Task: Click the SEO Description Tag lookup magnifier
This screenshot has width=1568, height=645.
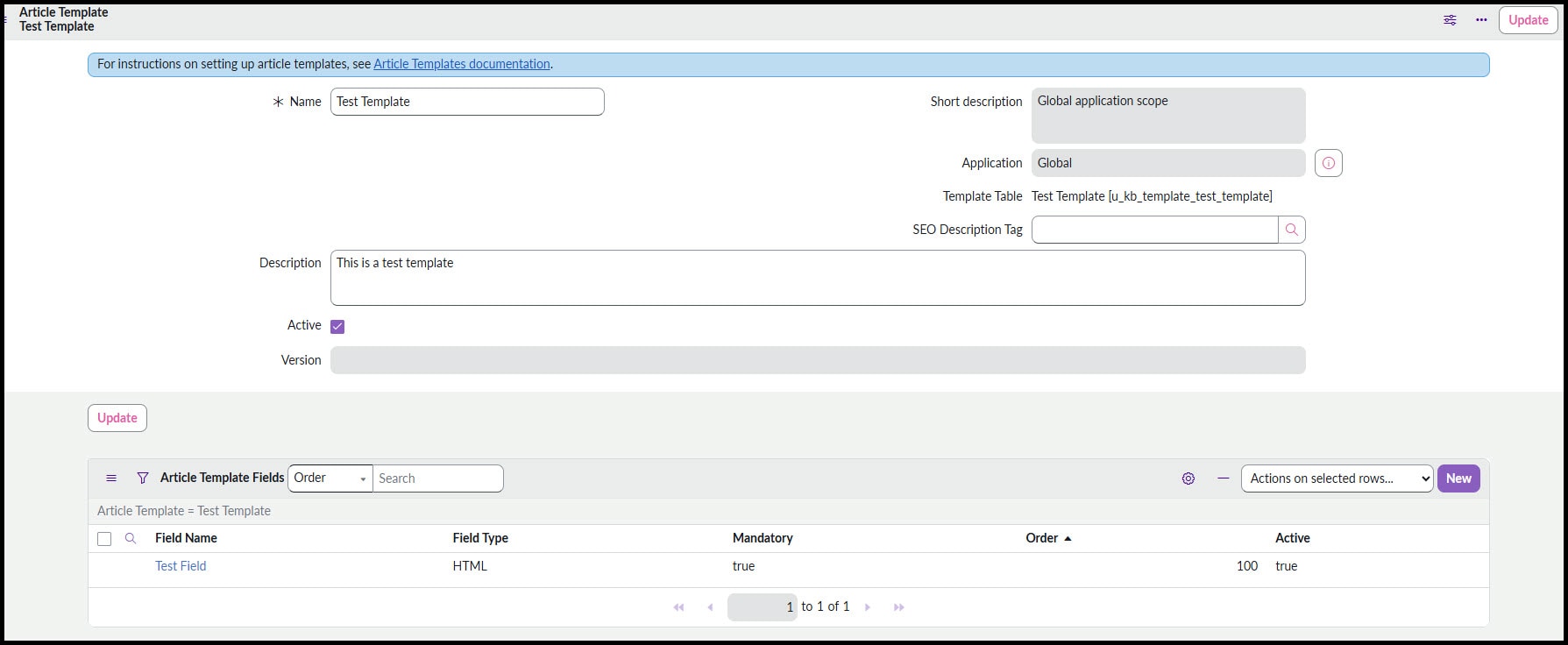Action: coord(1292,230)
